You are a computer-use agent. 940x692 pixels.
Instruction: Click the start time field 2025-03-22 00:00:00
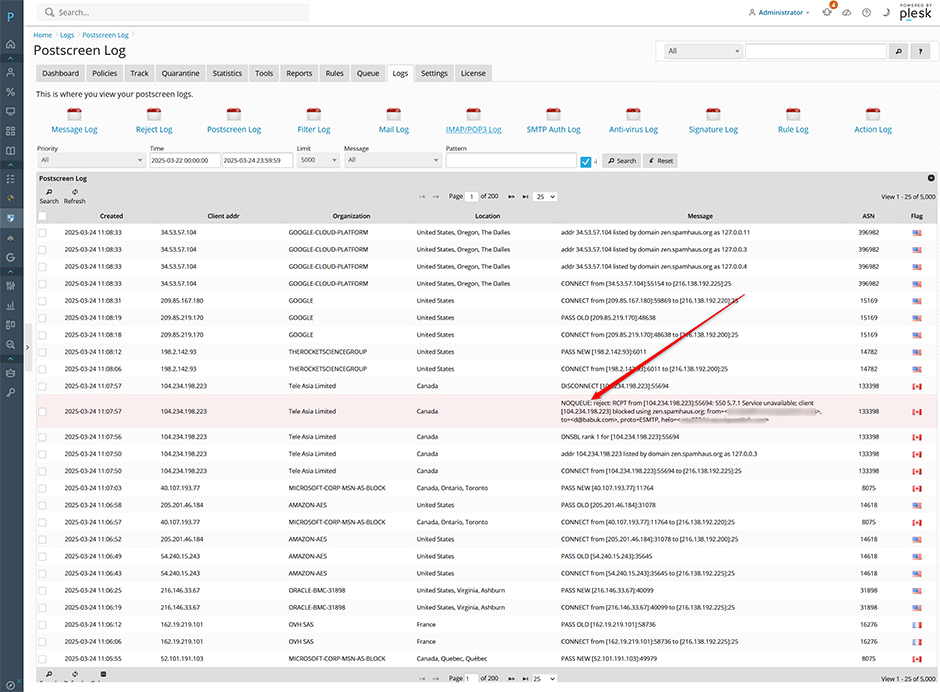tap(185, 160)
